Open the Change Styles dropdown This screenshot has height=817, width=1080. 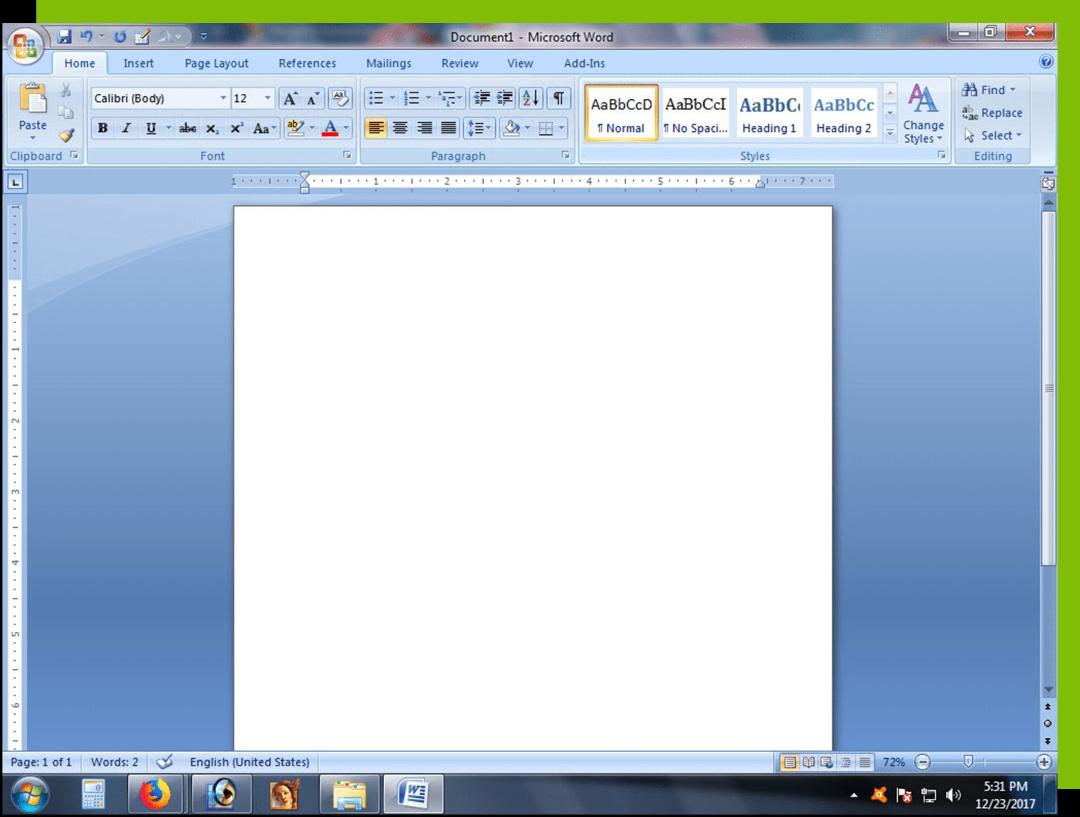pos(923,114)
